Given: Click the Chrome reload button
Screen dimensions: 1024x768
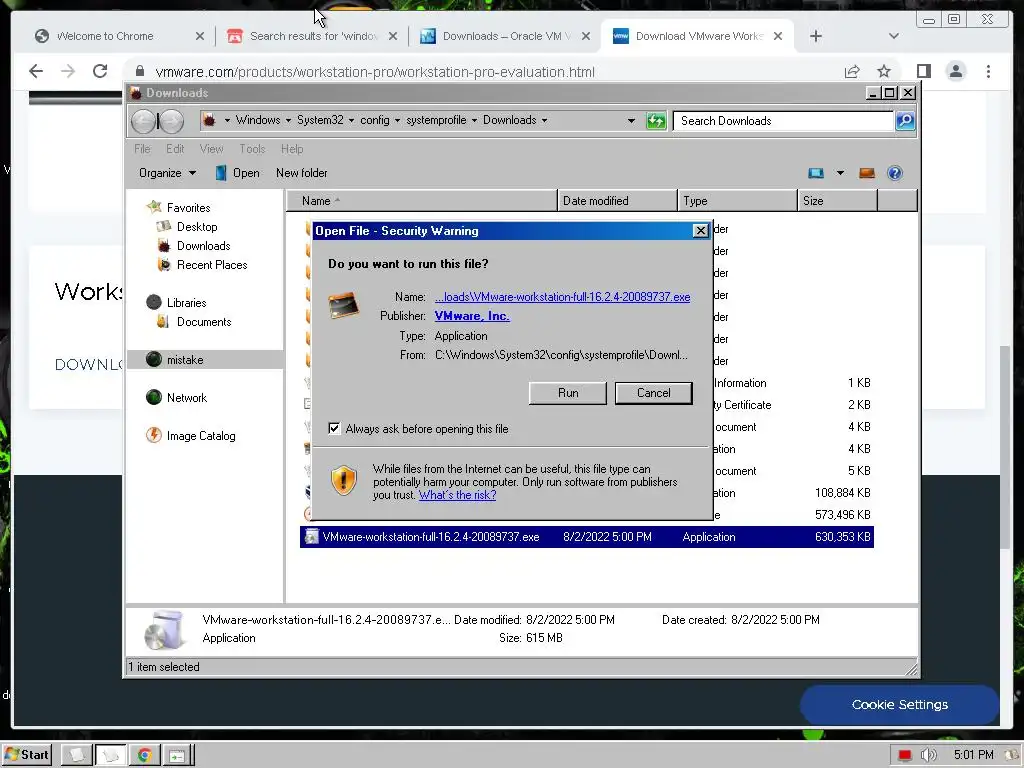Looking at the screenshot, I should [100, 71].
